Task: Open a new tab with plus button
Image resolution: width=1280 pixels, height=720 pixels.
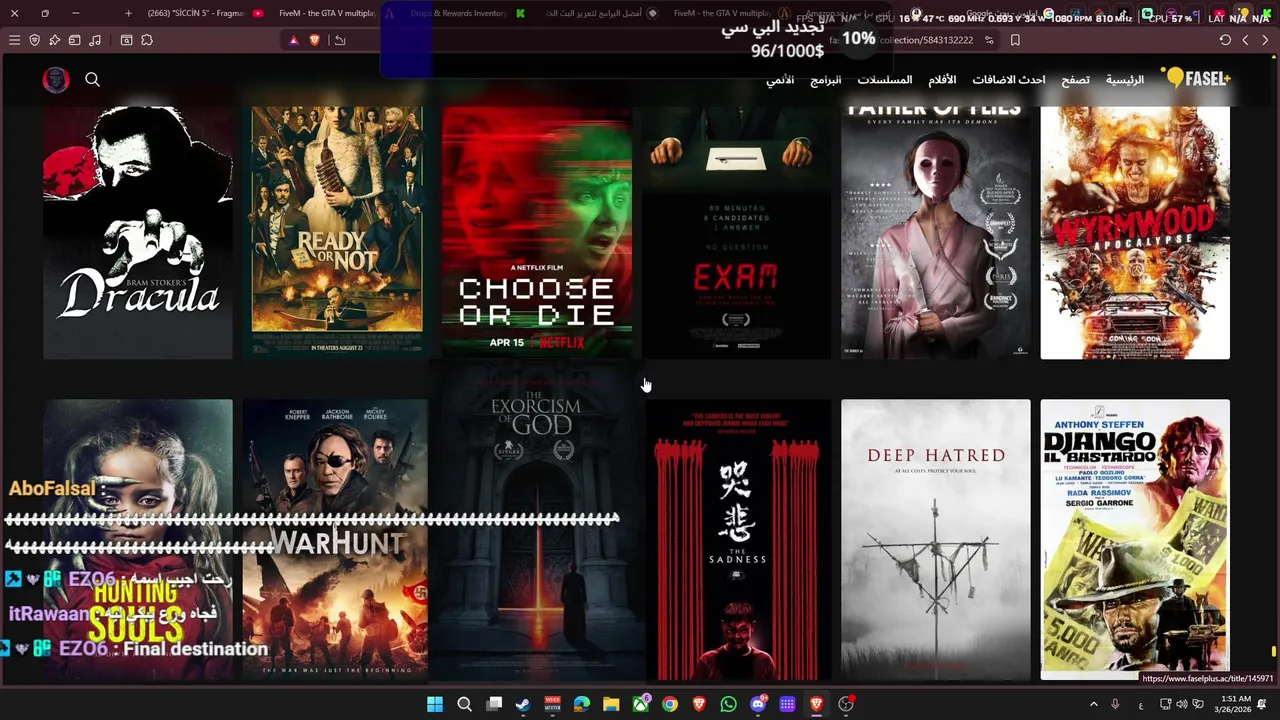Action: coord(128,13)
